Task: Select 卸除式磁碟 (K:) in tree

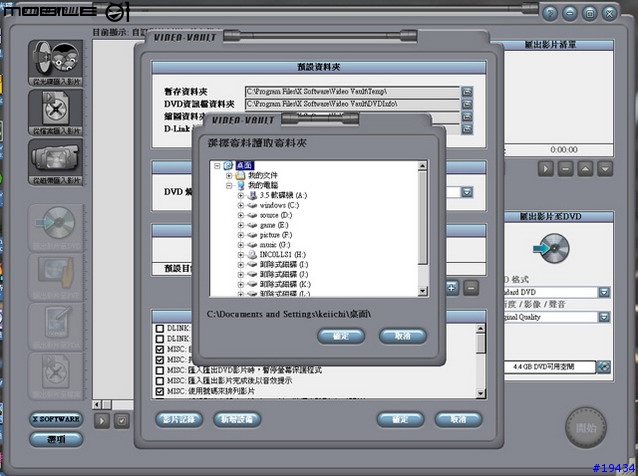Action: tap(285, 284)
